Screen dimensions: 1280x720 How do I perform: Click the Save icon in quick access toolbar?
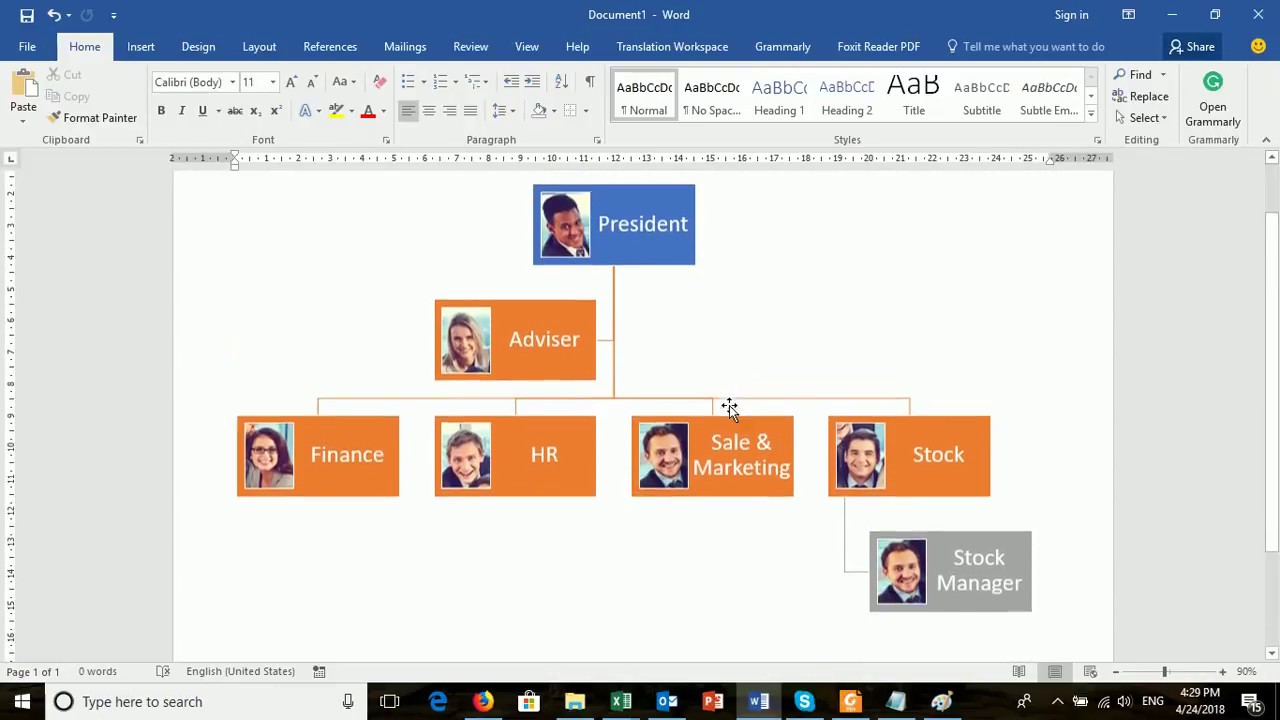(27, 15)
